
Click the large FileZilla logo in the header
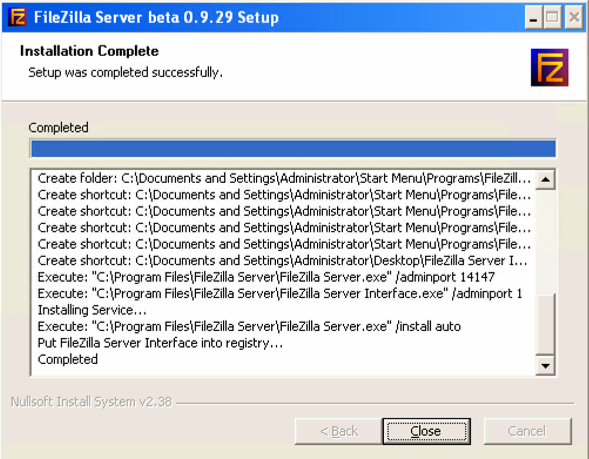549,68
